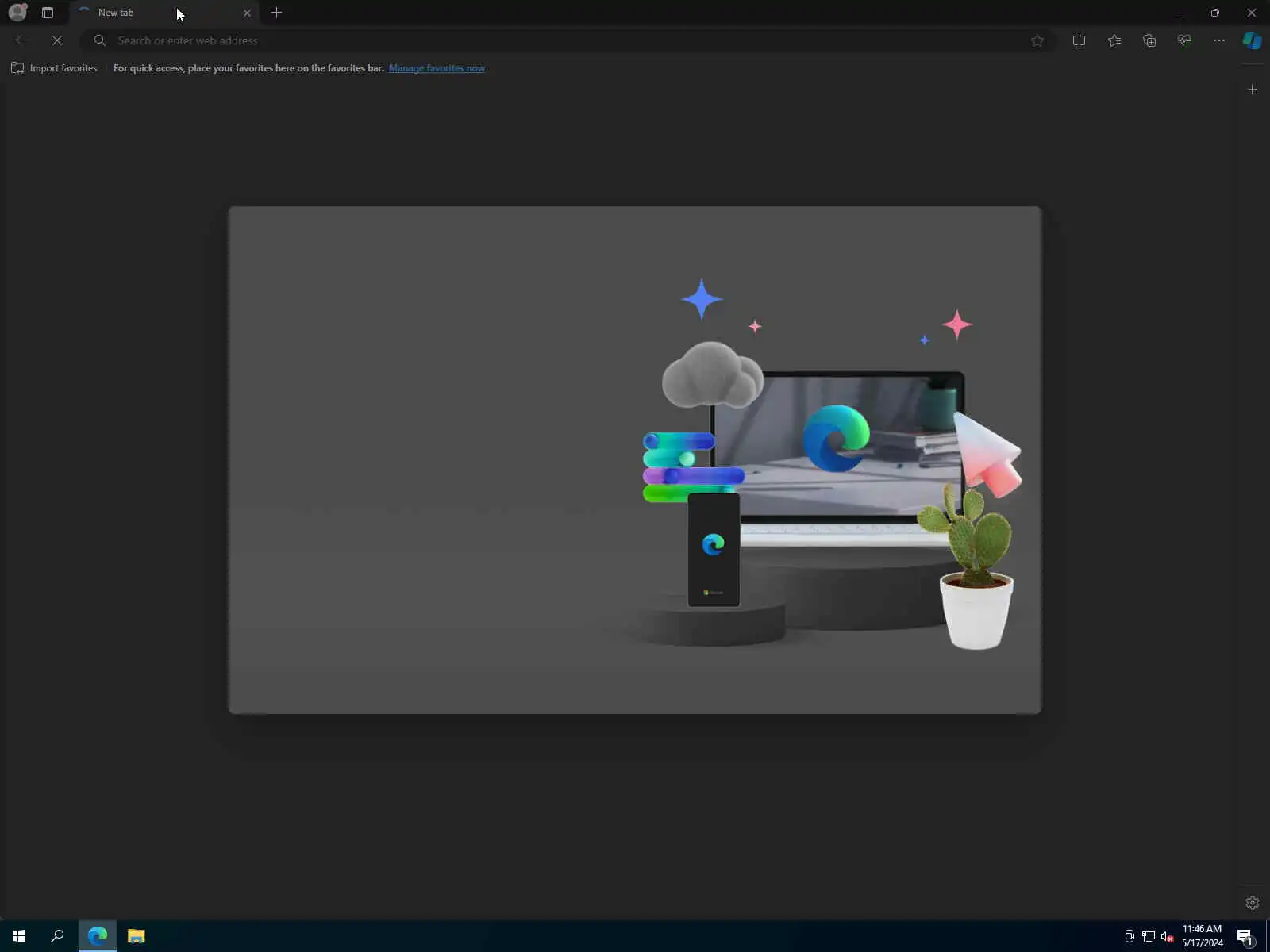1270x952 pixels.
Task: Open the Edge profile menu
Action: tap(17, 13)
